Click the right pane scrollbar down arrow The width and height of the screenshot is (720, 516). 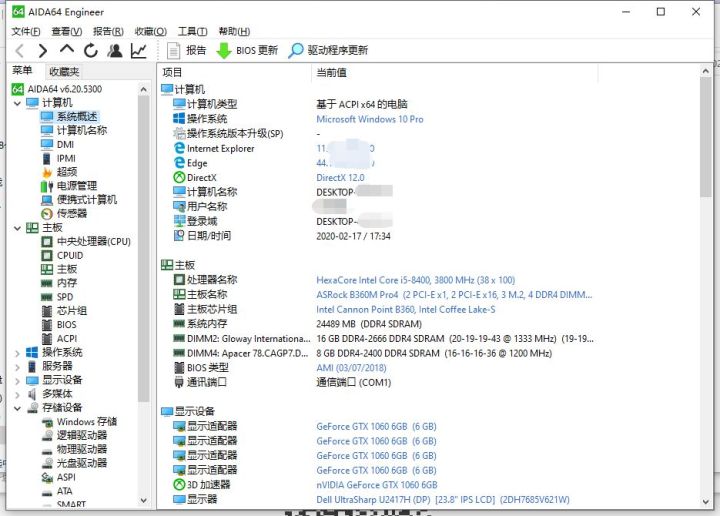[x=706, y=502]
